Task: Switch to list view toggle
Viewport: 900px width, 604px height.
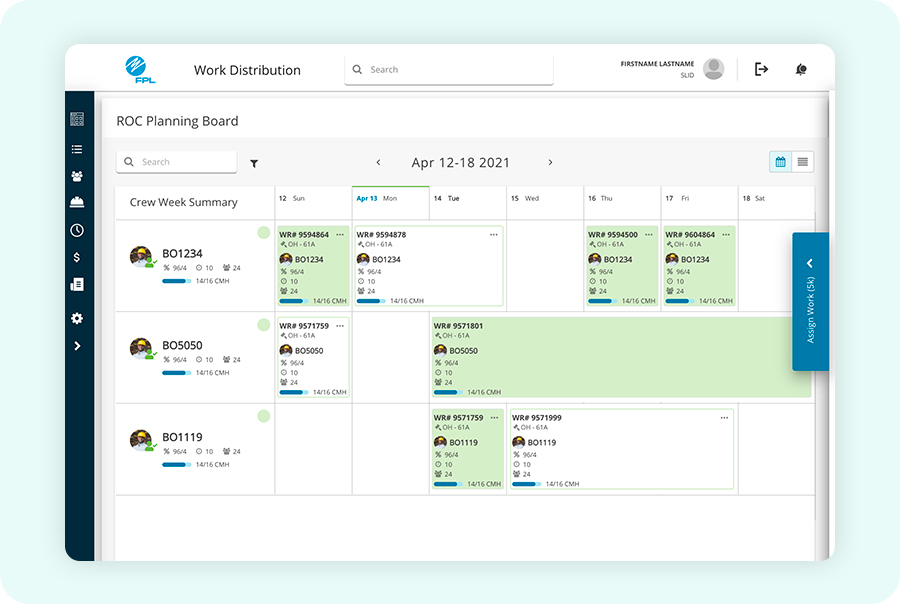Action: point(802,162)
